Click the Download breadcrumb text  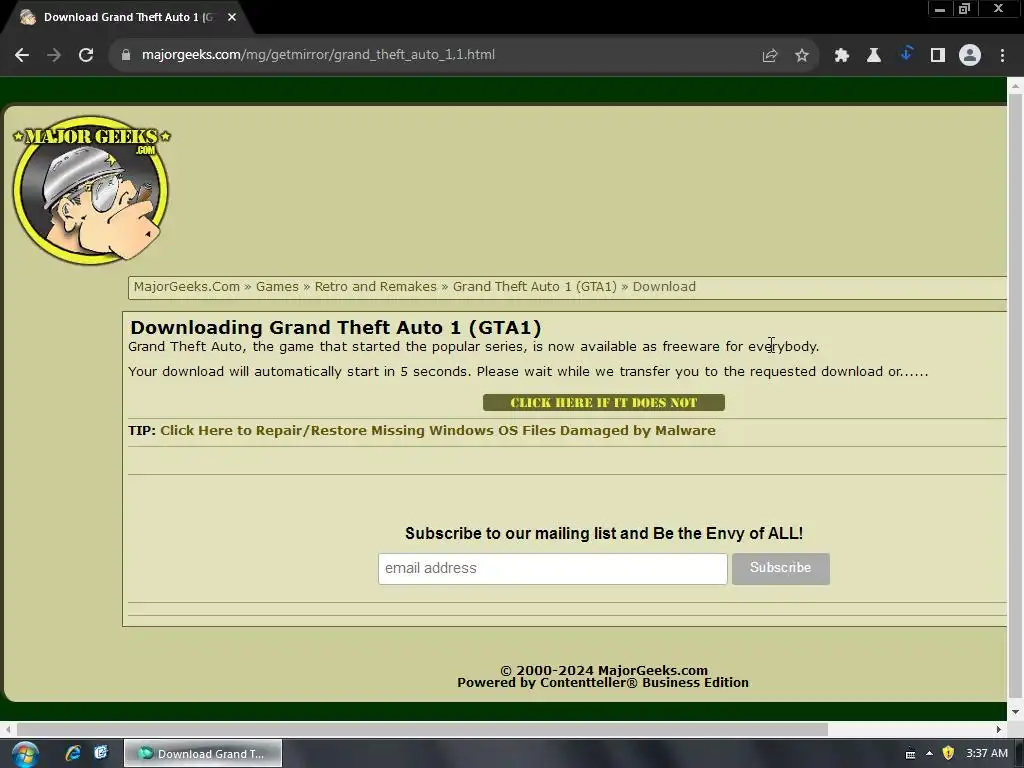[x=664, y=287]
